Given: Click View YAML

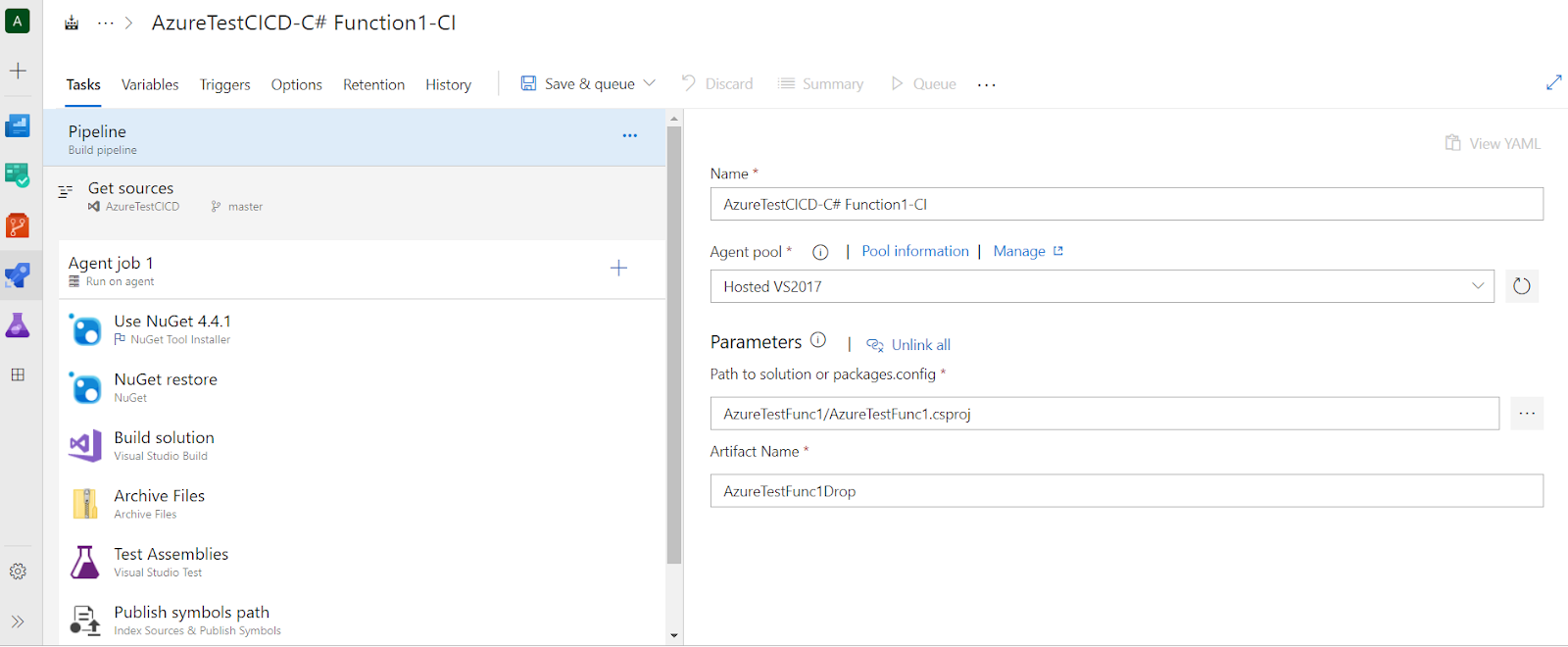Looking at the screenshot, I should coord(1493,143).
